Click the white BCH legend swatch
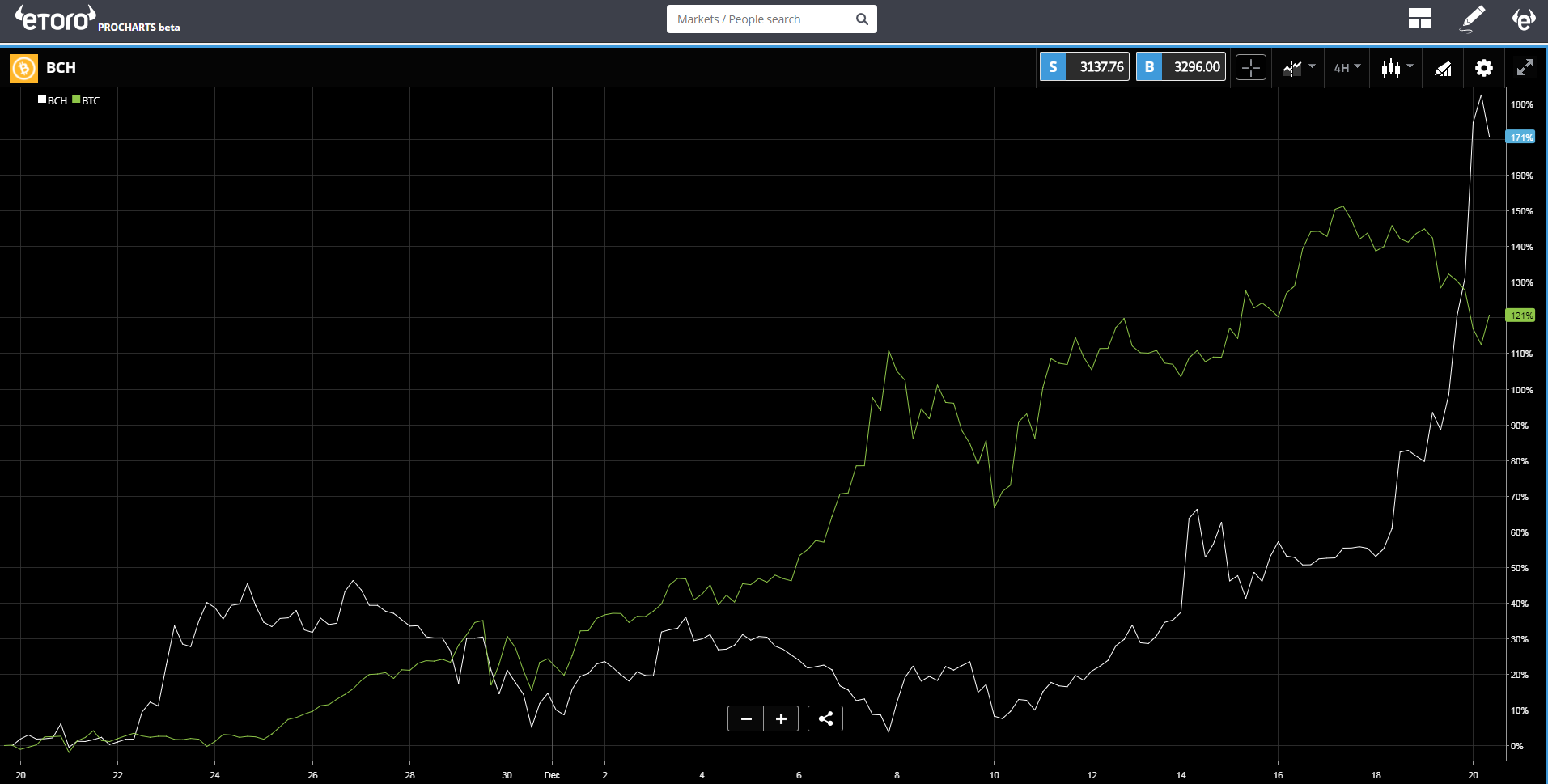 pyautogui.click(x=42, y=100)
